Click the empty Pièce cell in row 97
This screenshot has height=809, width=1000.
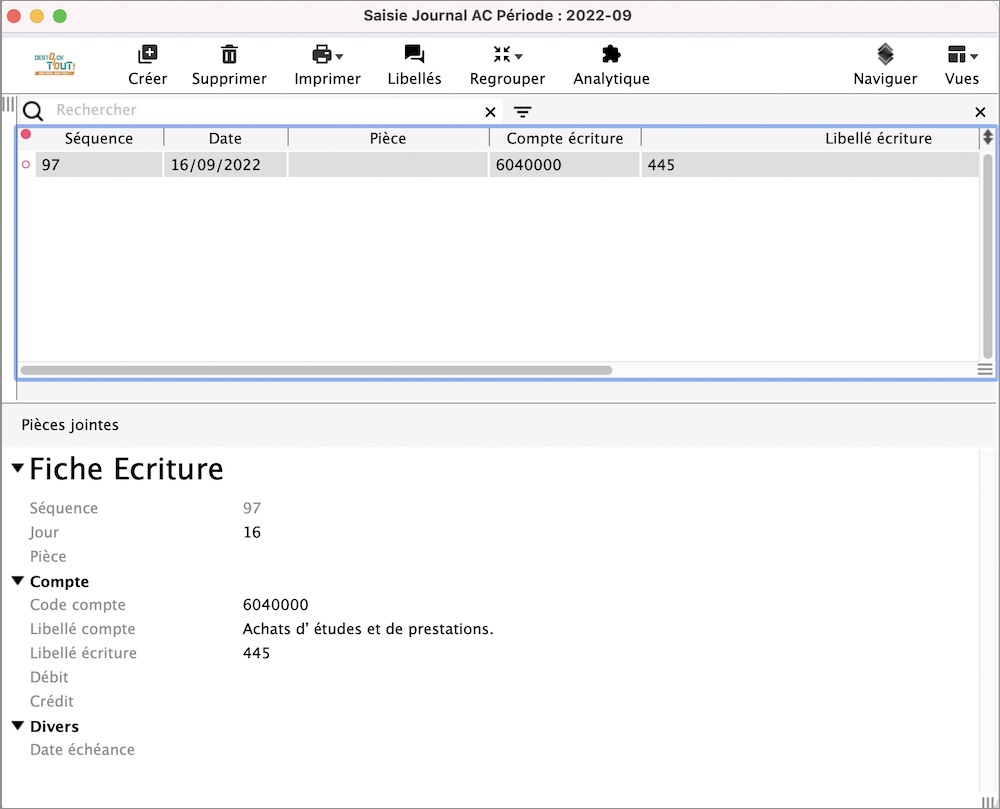pyautogui.click(x=388, y=164)
